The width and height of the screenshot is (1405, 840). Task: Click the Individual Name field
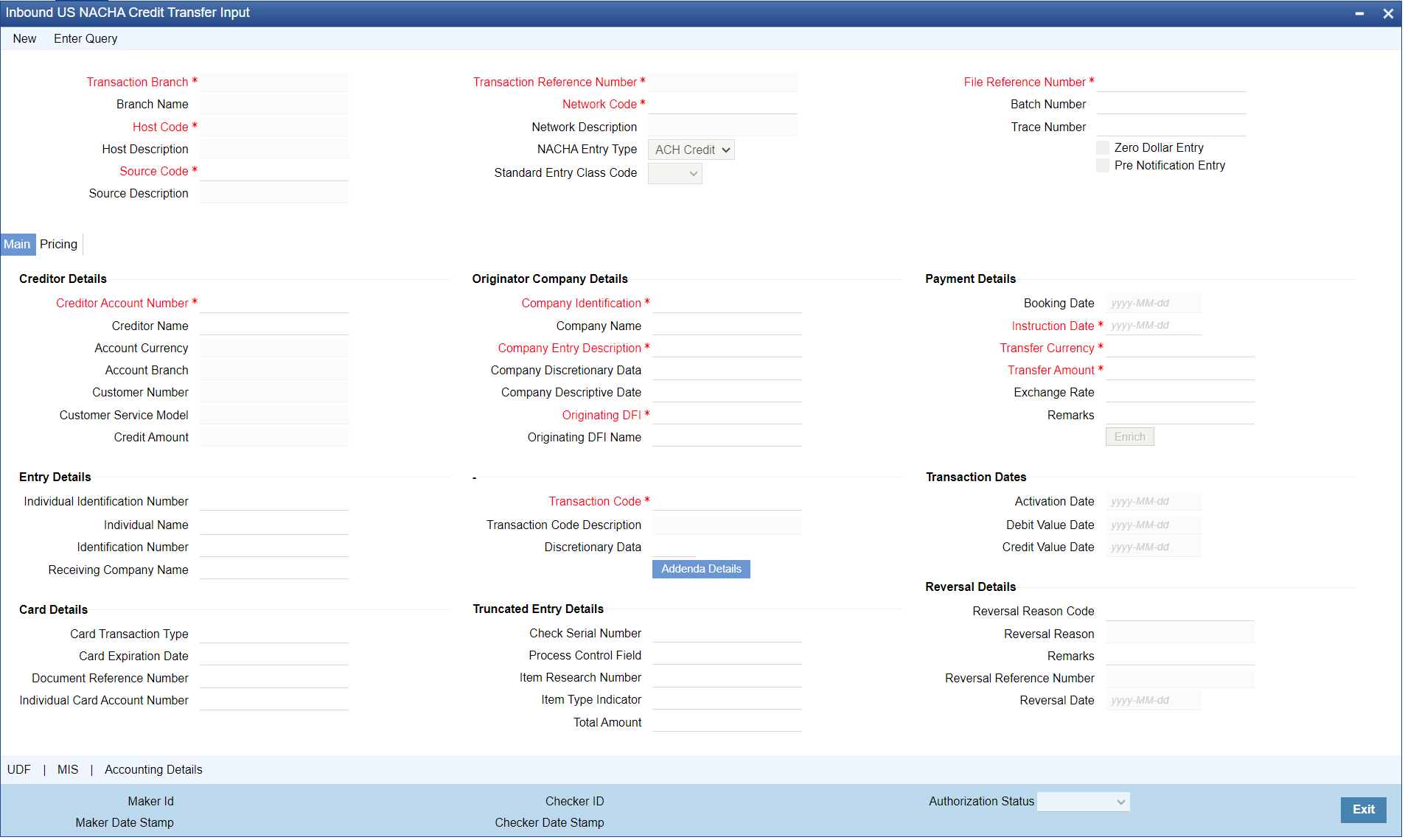[x=274, y=525]
